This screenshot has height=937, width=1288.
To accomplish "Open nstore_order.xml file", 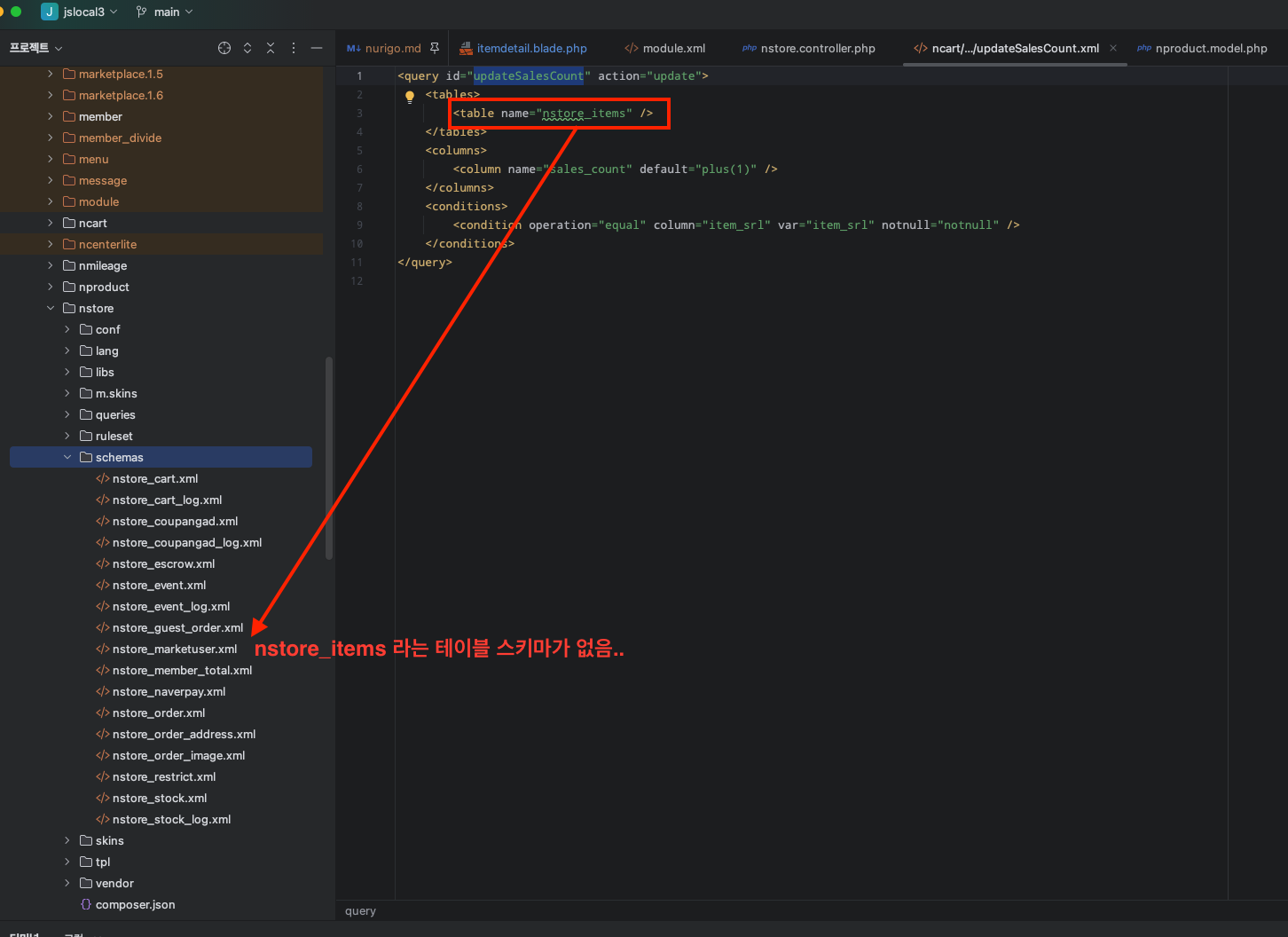I will pos(151,713).
